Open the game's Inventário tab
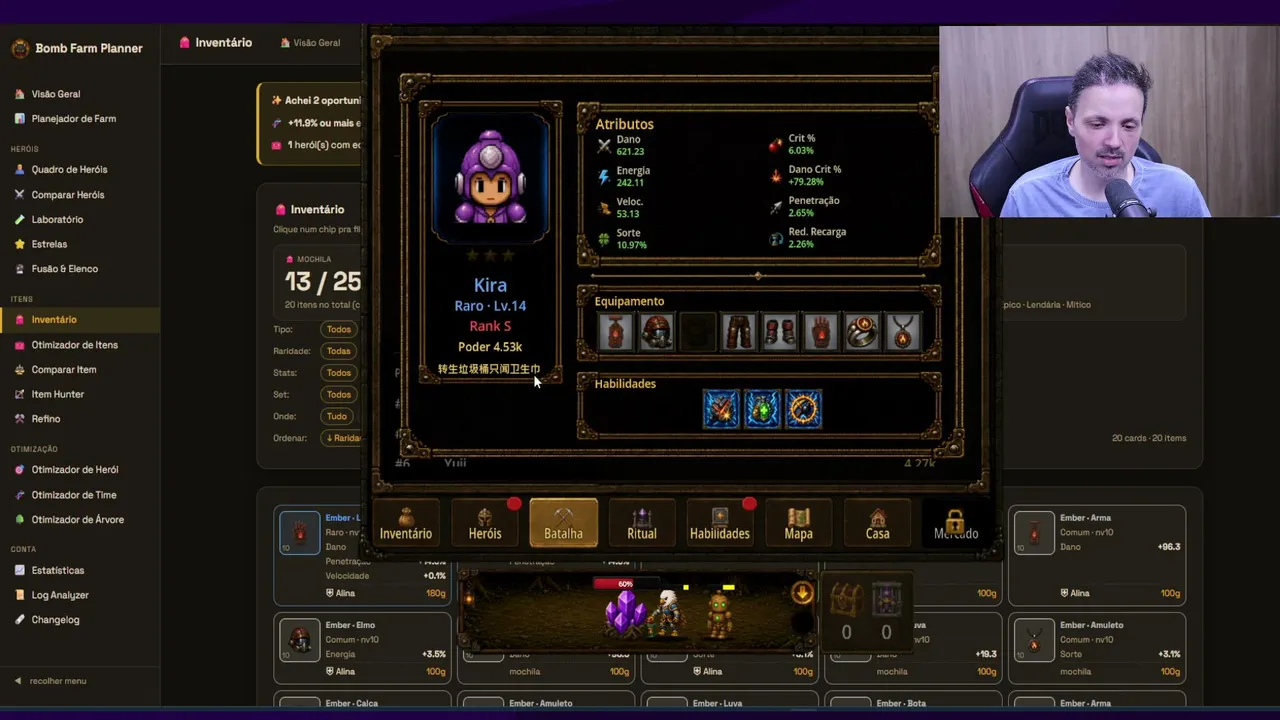 click(406, 523)
